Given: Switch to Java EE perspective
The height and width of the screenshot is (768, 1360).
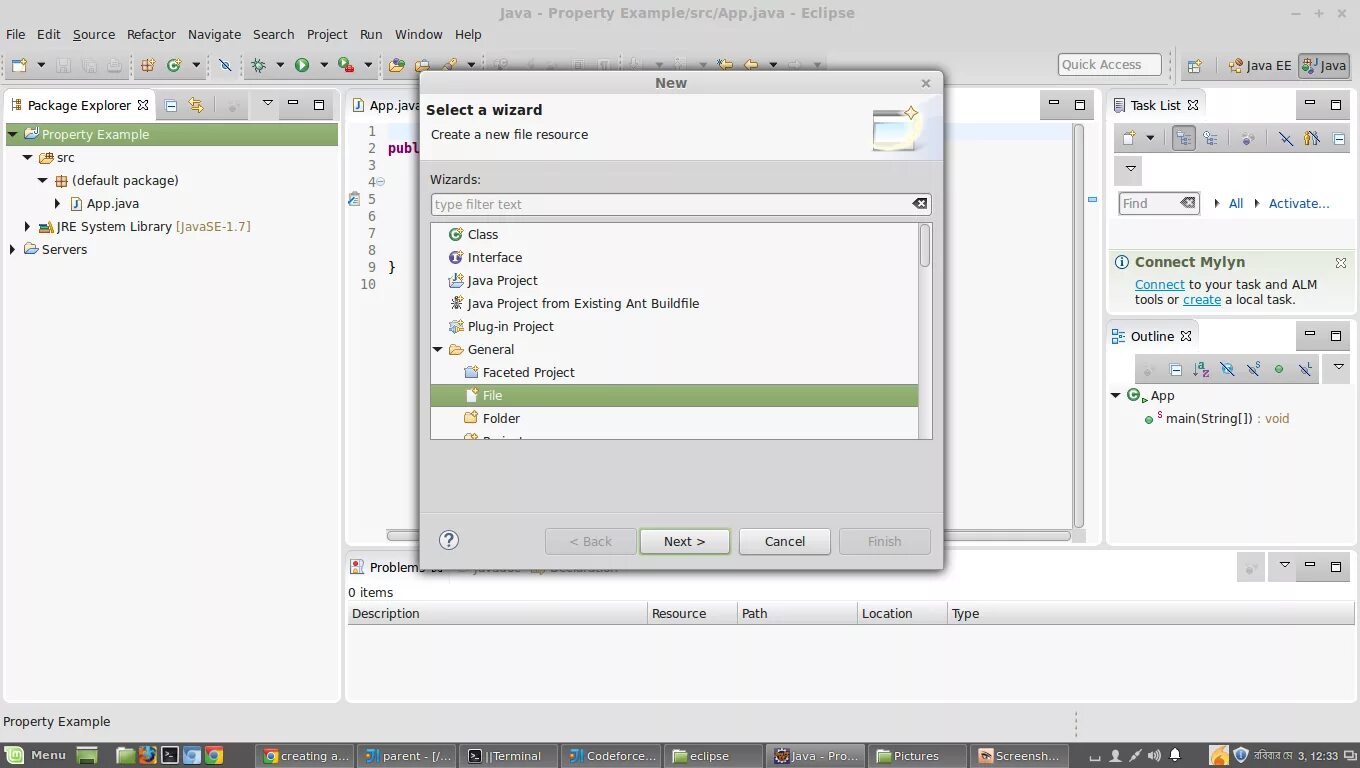Looking at the screenshot, I should tap(1261, 66).
